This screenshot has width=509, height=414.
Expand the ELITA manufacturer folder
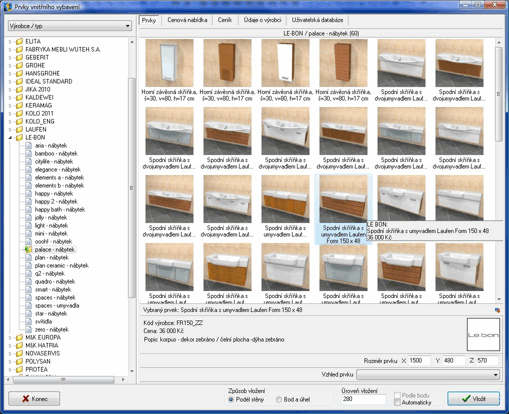coord(10,41)
